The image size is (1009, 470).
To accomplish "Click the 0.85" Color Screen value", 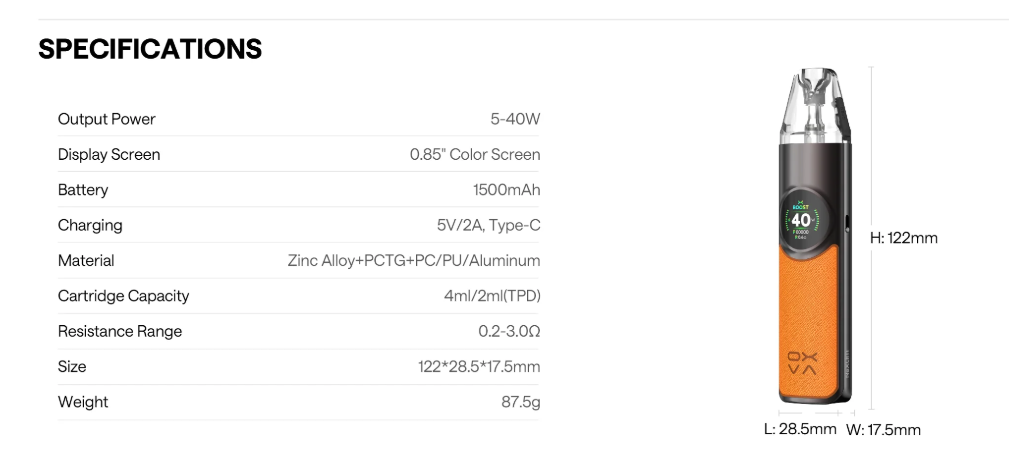I will click(475, 155).
